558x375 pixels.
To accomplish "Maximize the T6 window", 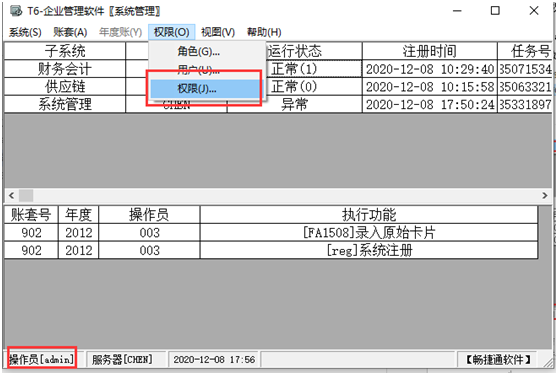I will click(x=495, y=11).
